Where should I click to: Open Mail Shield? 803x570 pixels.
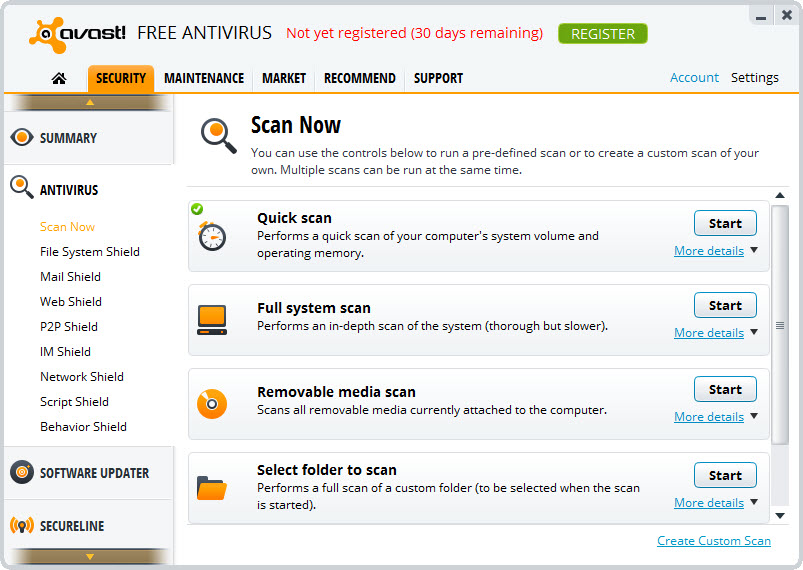(x=70, y=277)
